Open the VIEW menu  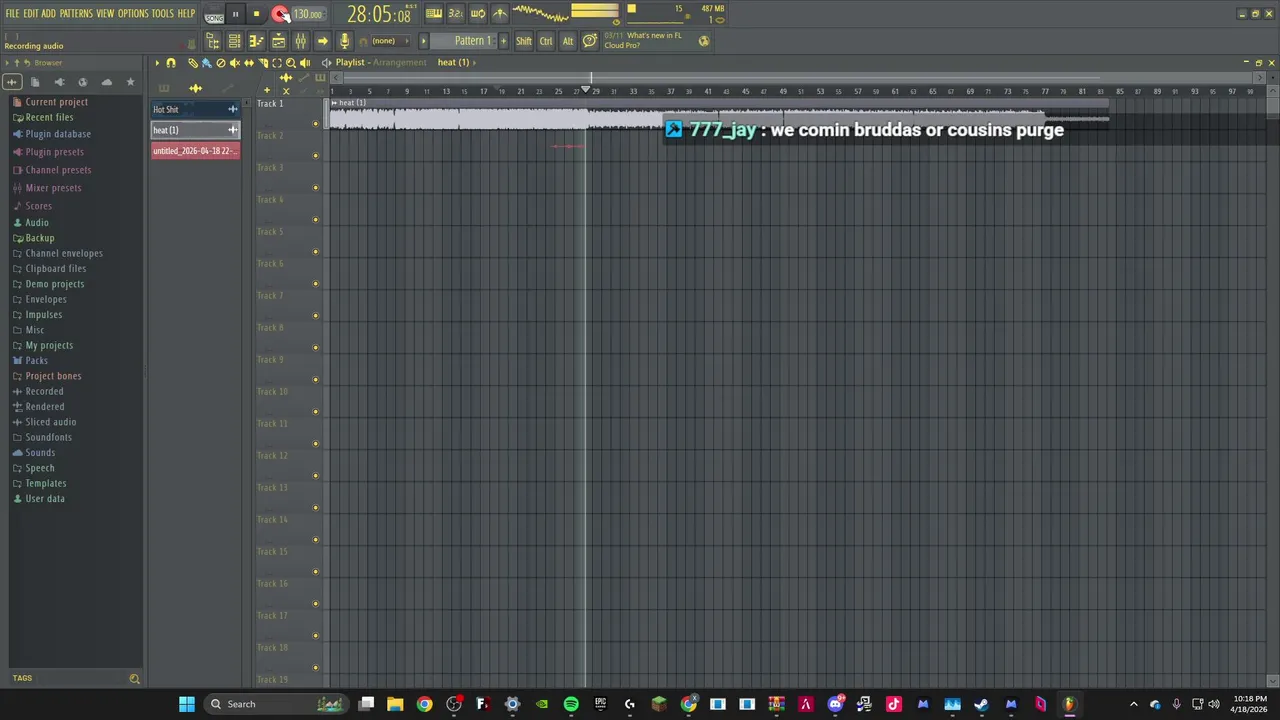coord(105,13)
